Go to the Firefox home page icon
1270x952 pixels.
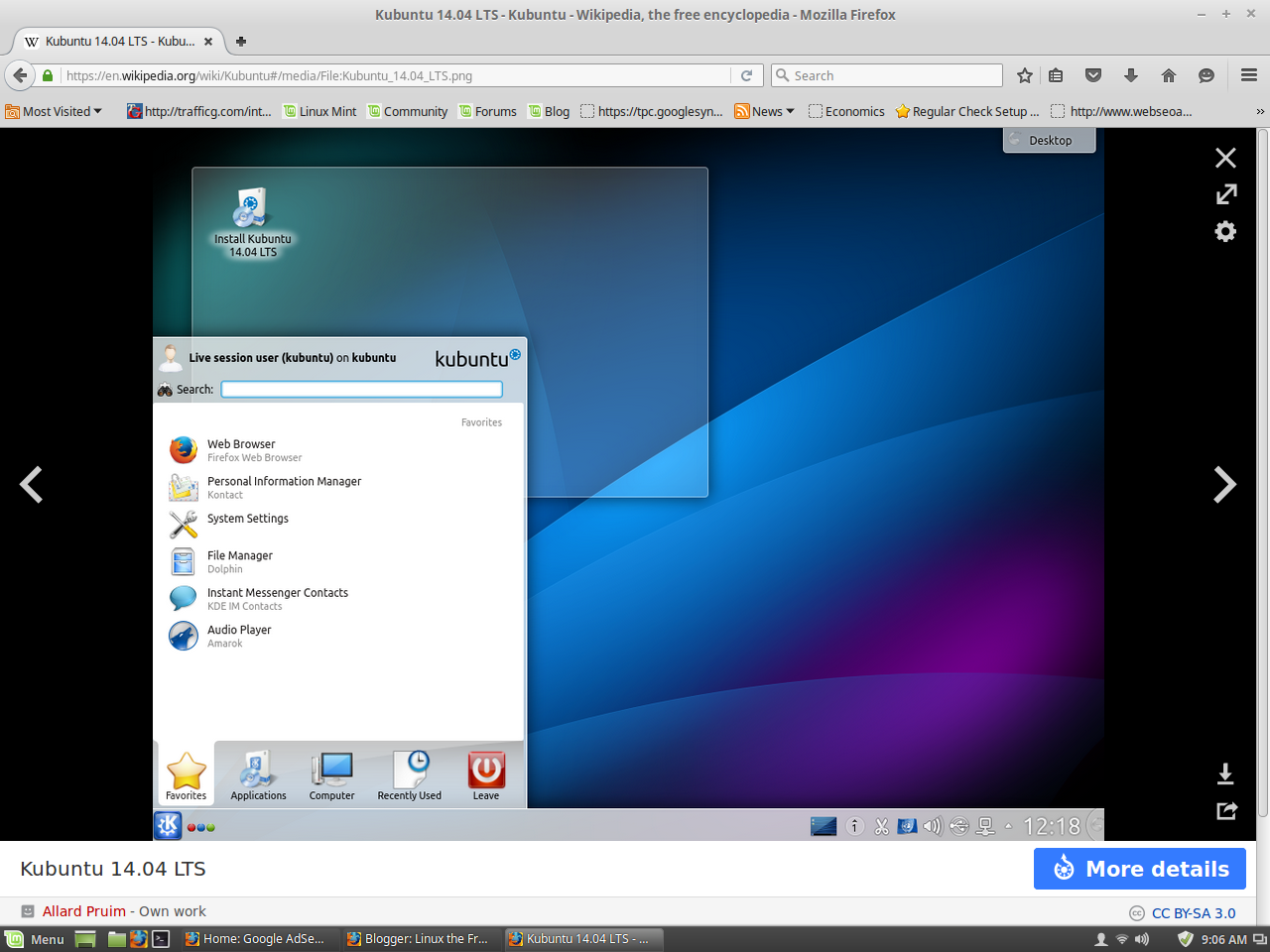tap(1169, 75)
